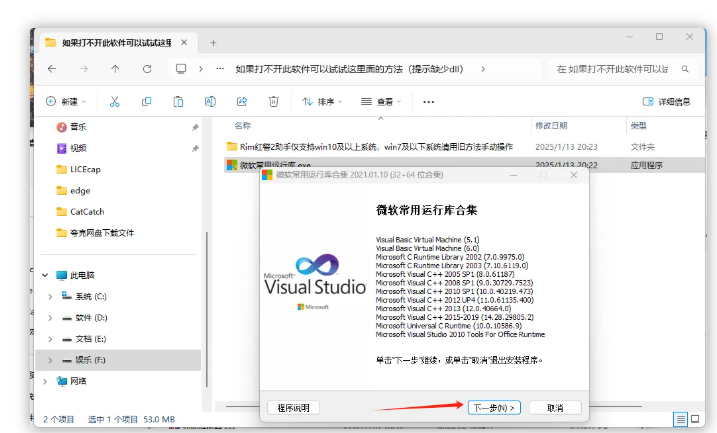Image resolution: width=717 pixels, height=433 pixels.
Task: Open a new Explorer tab with plus
Action: 213,43
